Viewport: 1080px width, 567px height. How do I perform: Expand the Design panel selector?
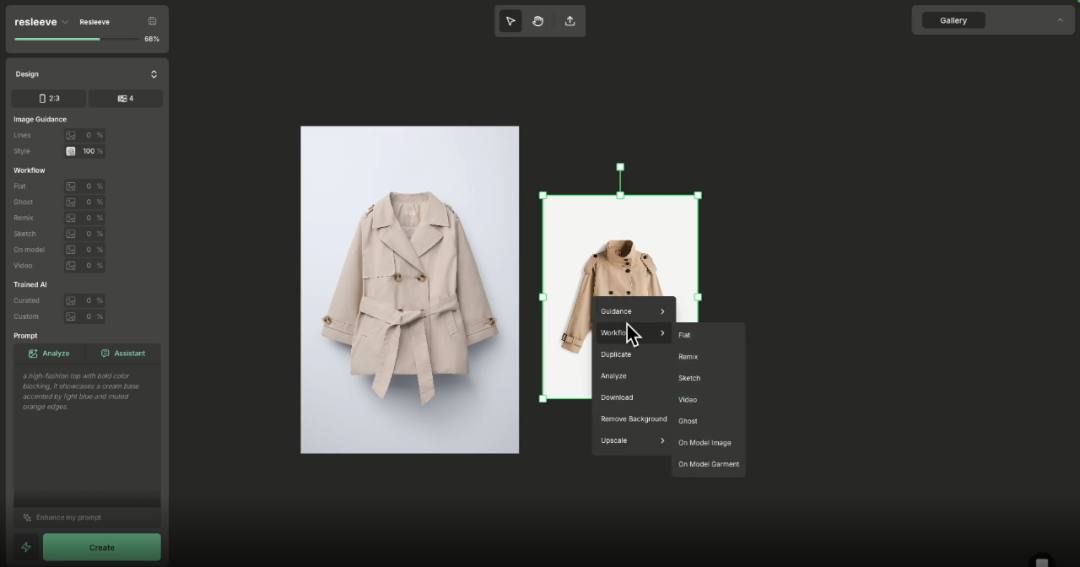pyautogui.click(x=154, y=74)
